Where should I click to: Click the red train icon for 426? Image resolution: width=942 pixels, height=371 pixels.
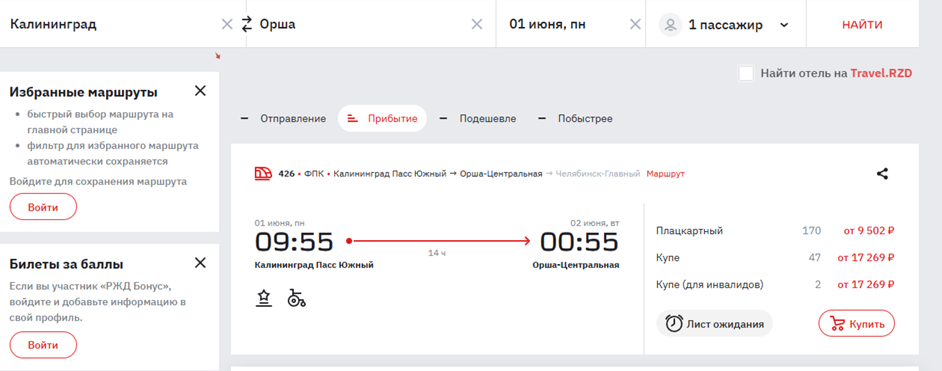(x=263, y=173)
